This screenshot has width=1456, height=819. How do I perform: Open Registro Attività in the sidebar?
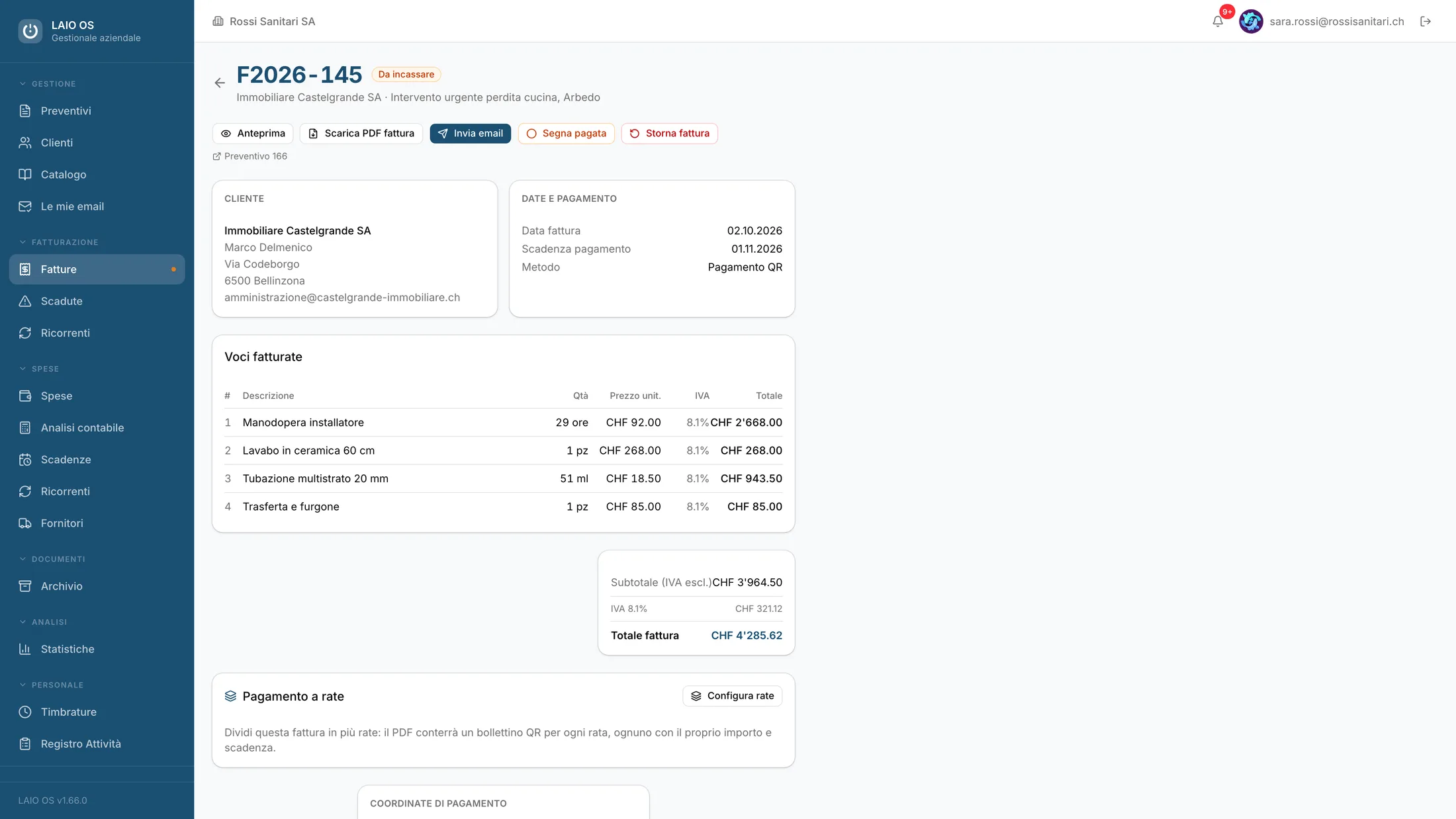click(x=97, y=744)
